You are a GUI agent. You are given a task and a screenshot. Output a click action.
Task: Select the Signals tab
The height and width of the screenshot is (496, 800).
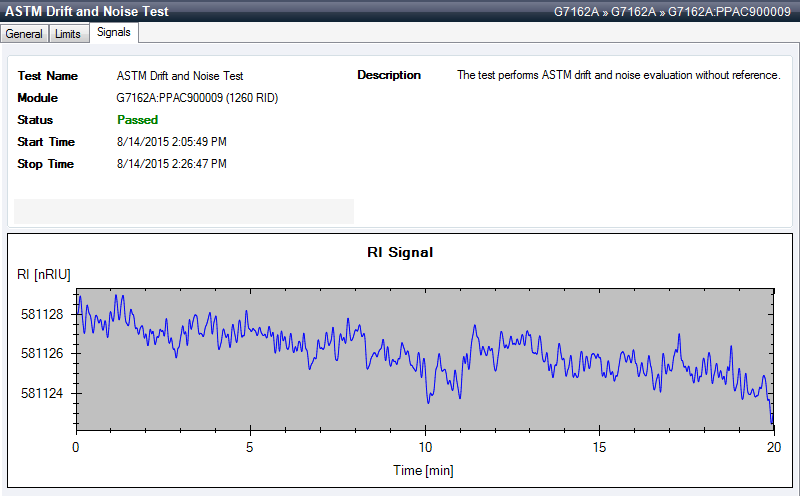coord(113,33)
